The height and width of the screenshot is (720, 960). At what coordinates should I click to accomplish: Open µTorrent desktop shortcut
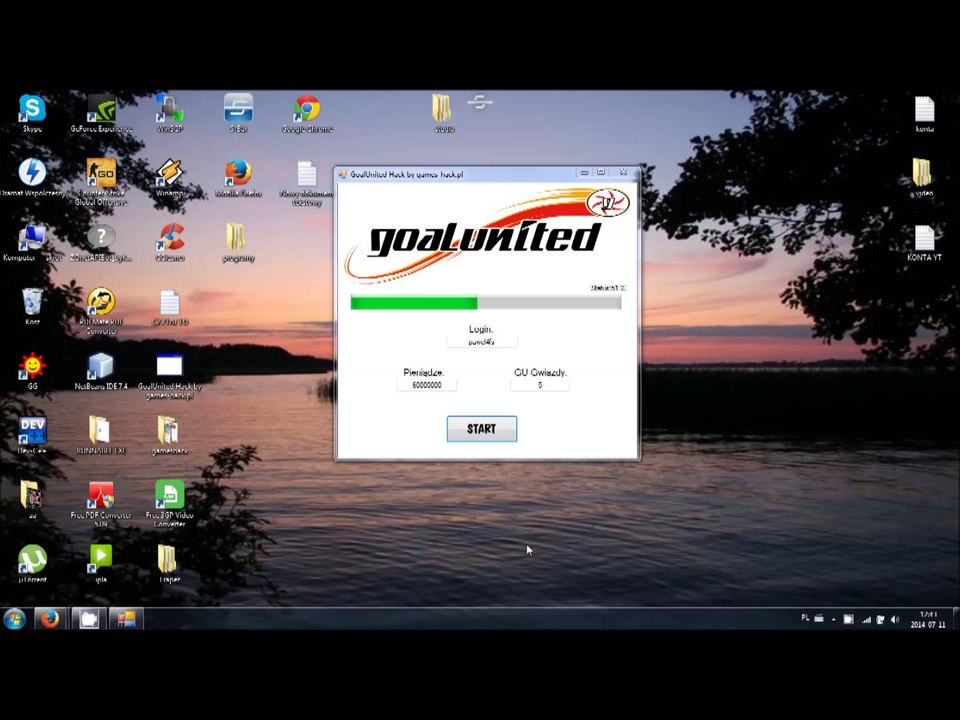pos(32,563)
